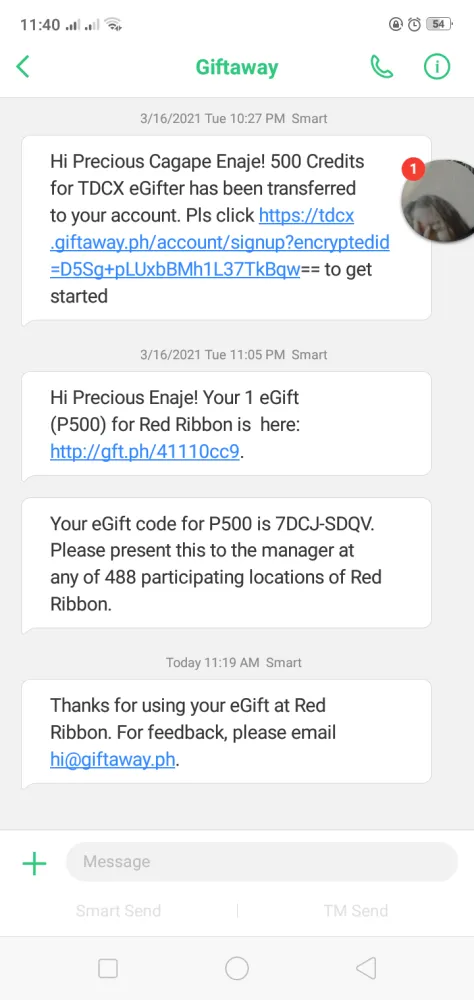
Task: Choose TM Send option
Action: point(355,911)
